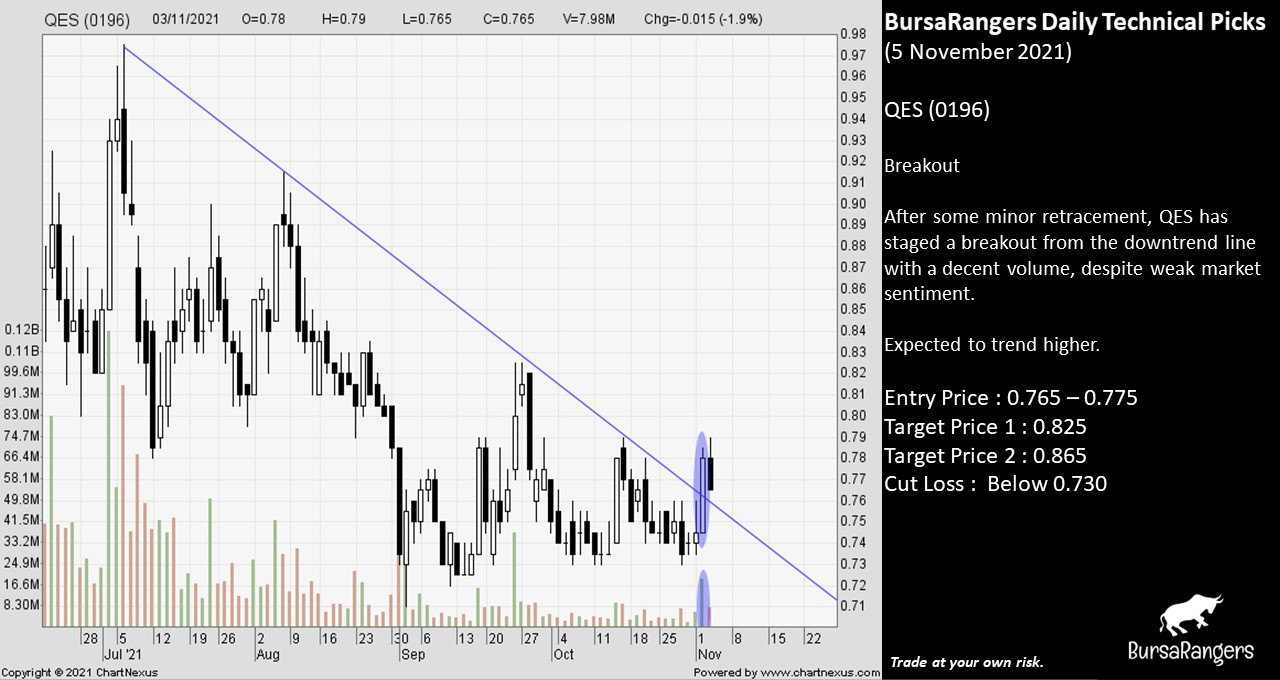Click the 0.98 price axis label

point(853,33)
